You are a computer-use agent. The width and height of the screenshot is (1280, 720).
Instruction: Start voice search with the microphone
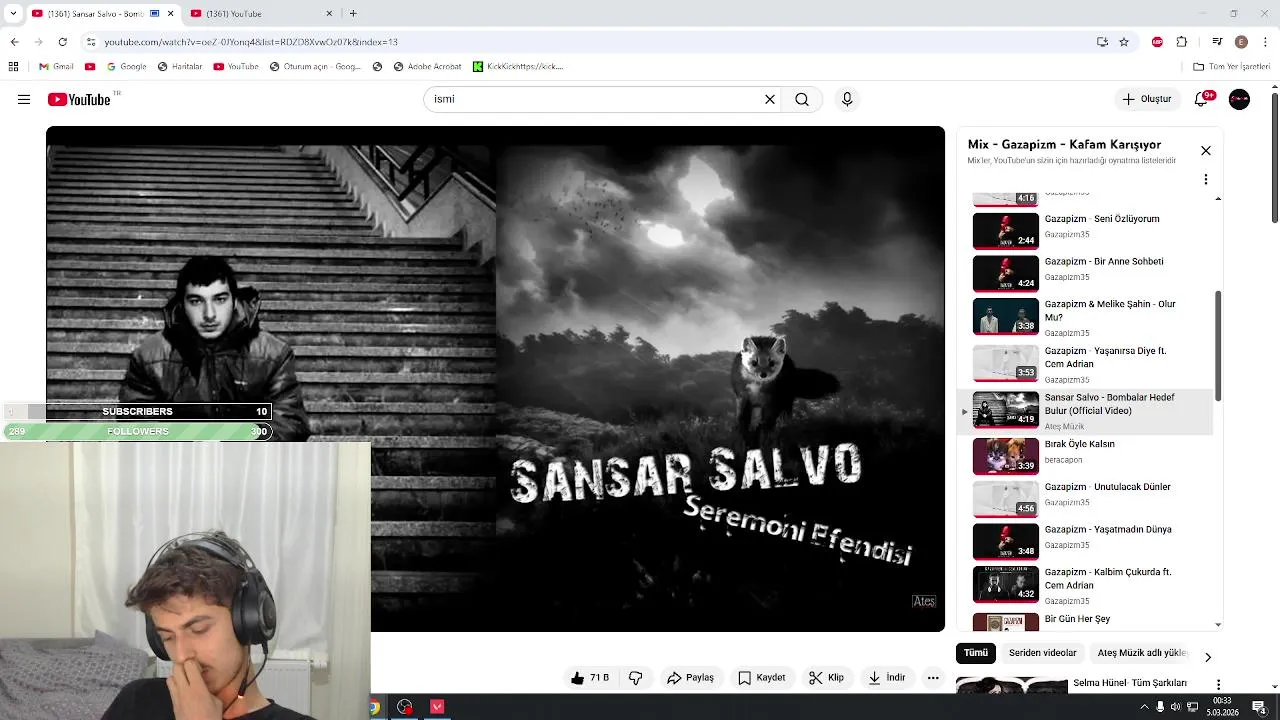tap(847, 99)
